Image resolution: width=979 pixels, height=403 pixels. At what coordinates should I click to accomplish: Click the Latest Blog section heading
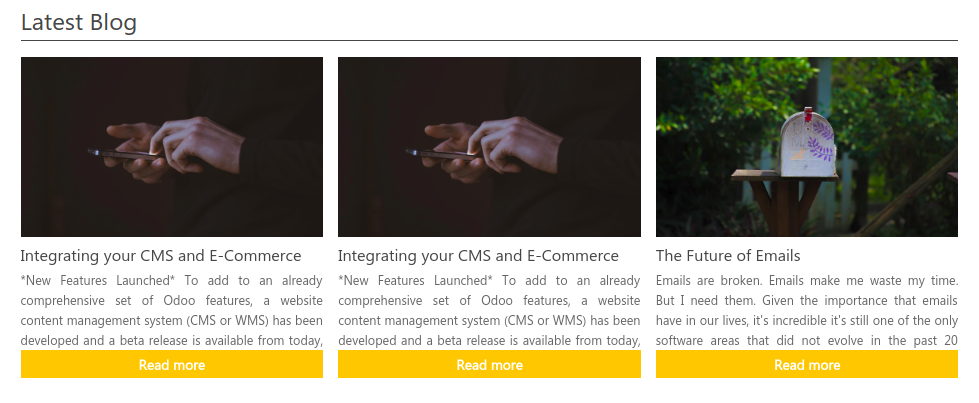click(x=79, y=22)
